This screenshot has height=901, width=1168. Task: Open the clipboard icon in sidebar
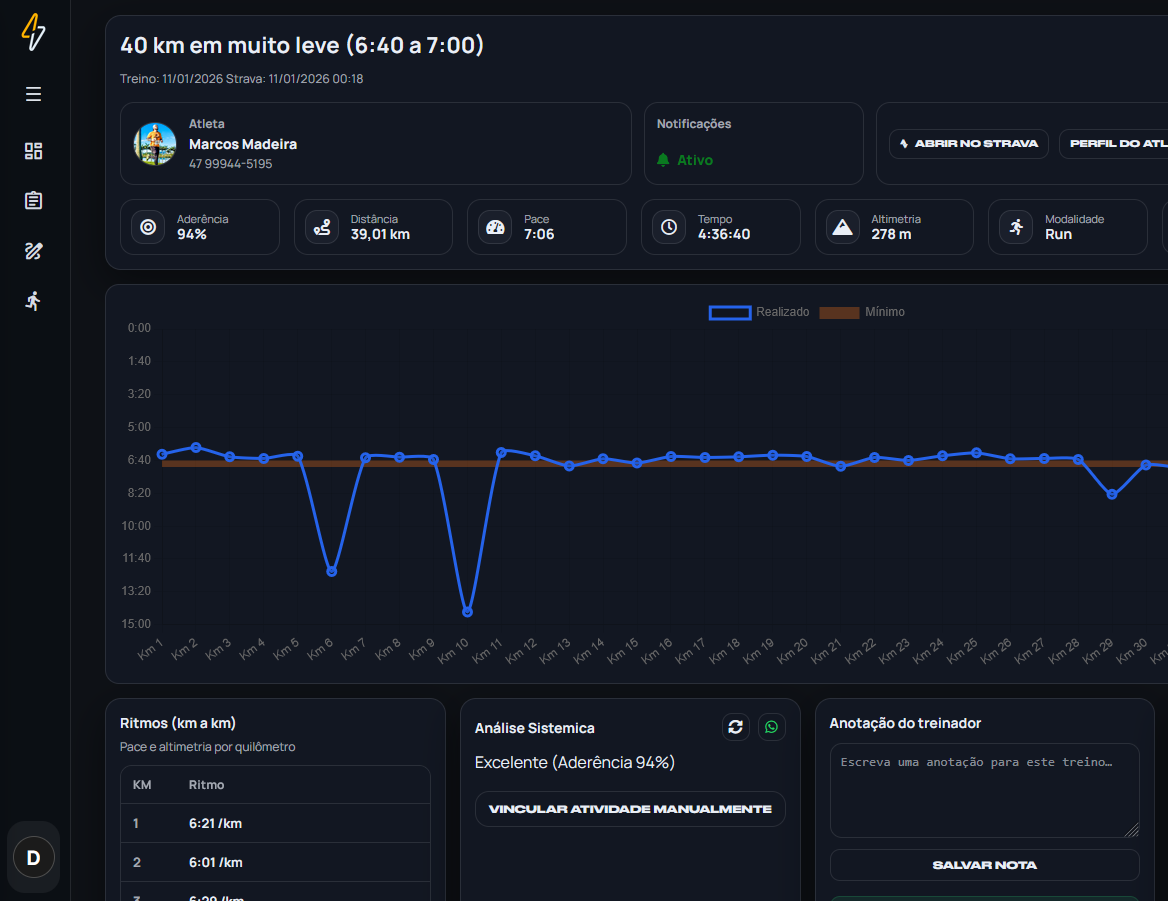click(x=34, y=201)
